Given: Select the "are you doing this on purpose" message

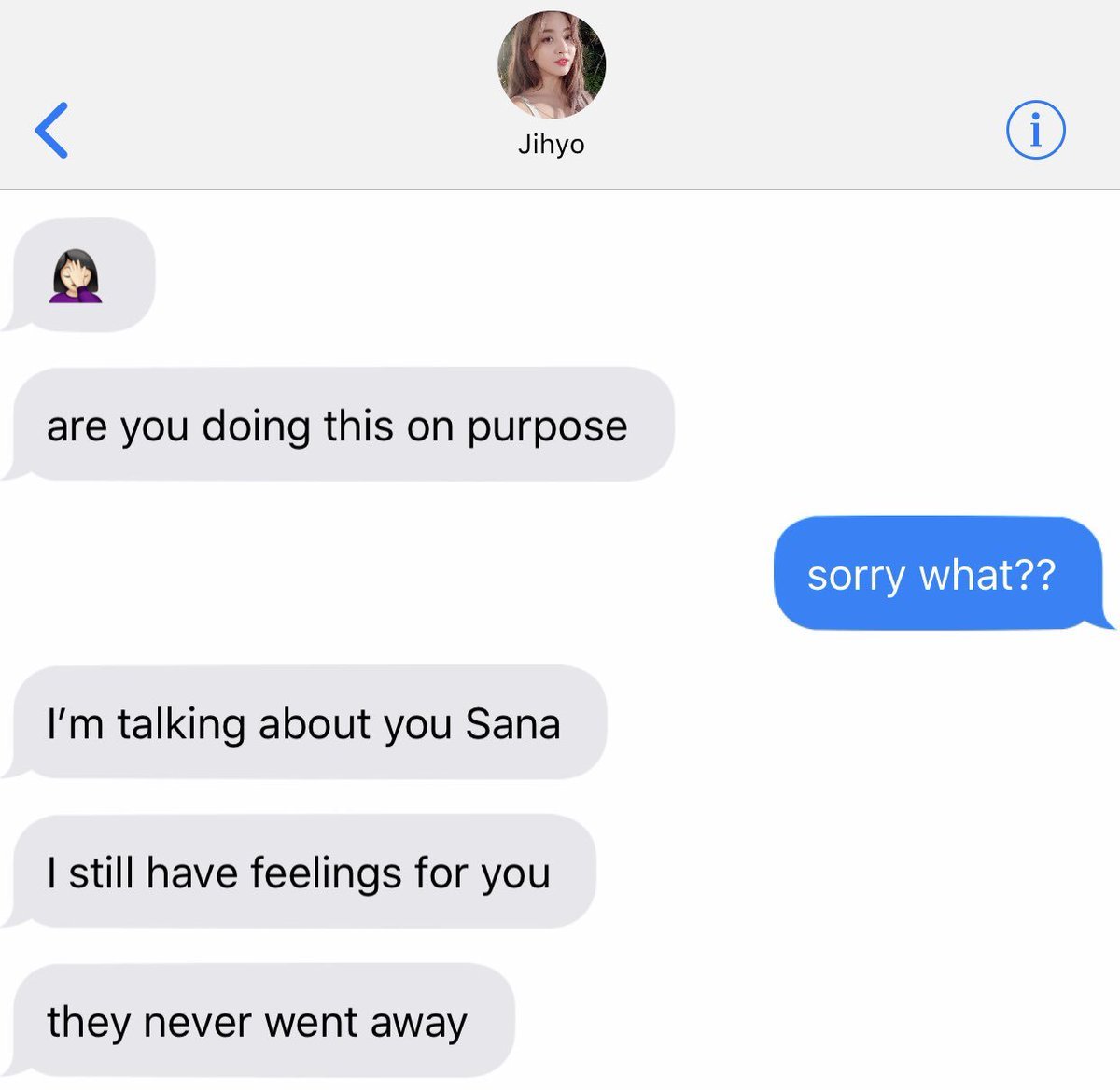Looking at the screenshot, I should [x=338, y=425].
